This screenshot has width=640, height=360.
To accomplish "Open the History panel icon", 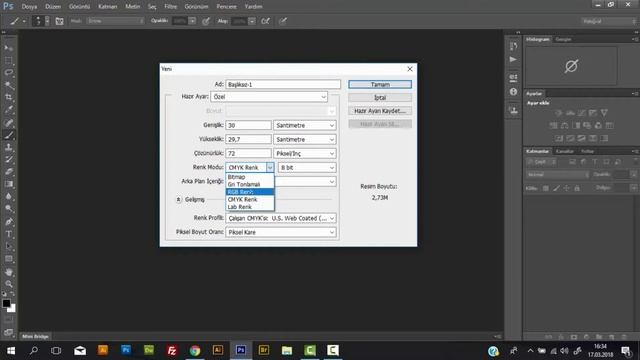I will click(513, 46).
